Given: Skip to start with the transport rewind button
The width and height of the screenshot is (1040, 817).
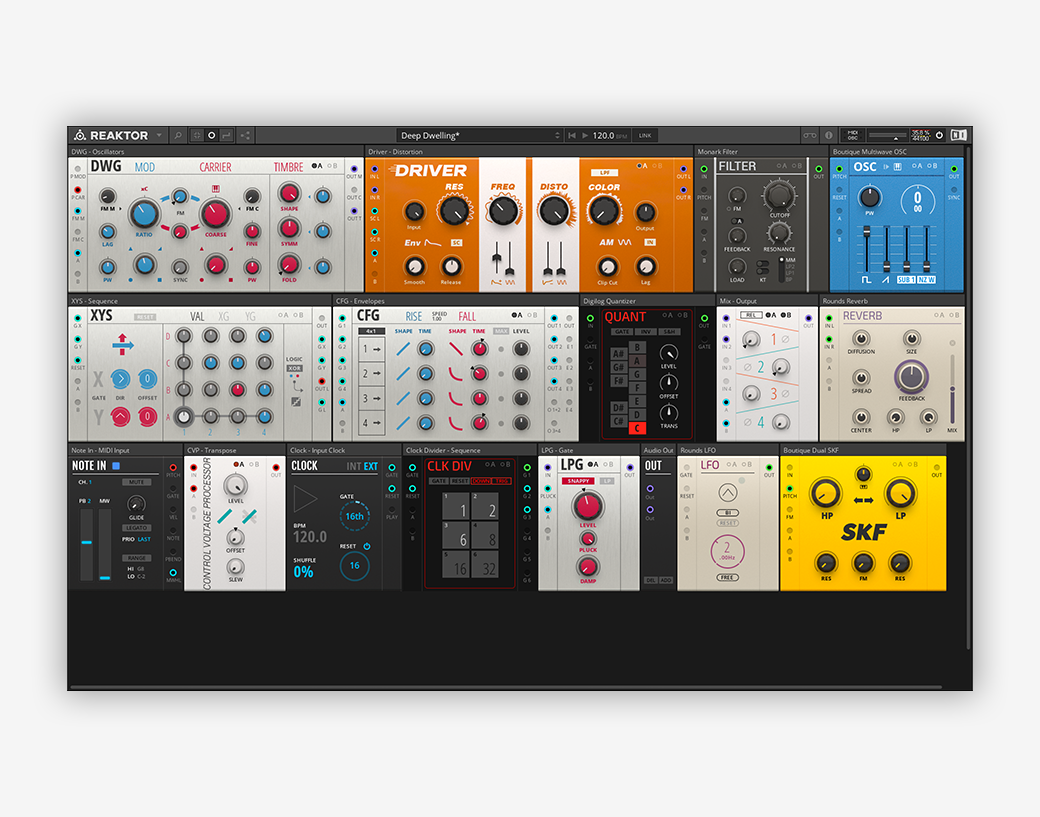Looking at the screenshot, I should 572,135.
